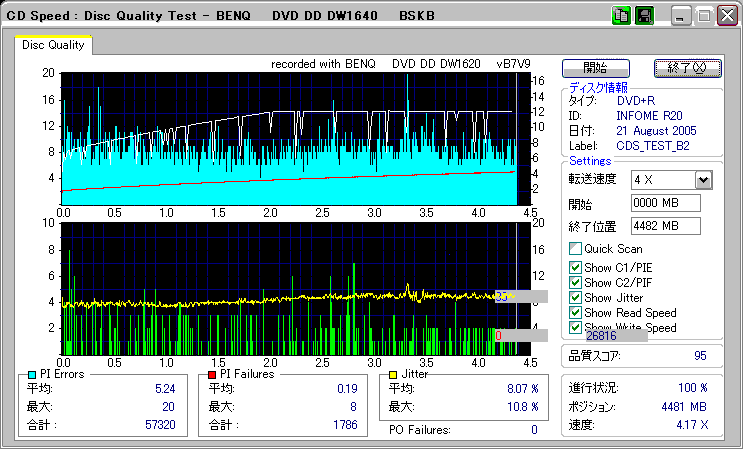This screenshot has height=449, width=743.
Task: Click the save floppy disk icon
Action: point(644,16)
